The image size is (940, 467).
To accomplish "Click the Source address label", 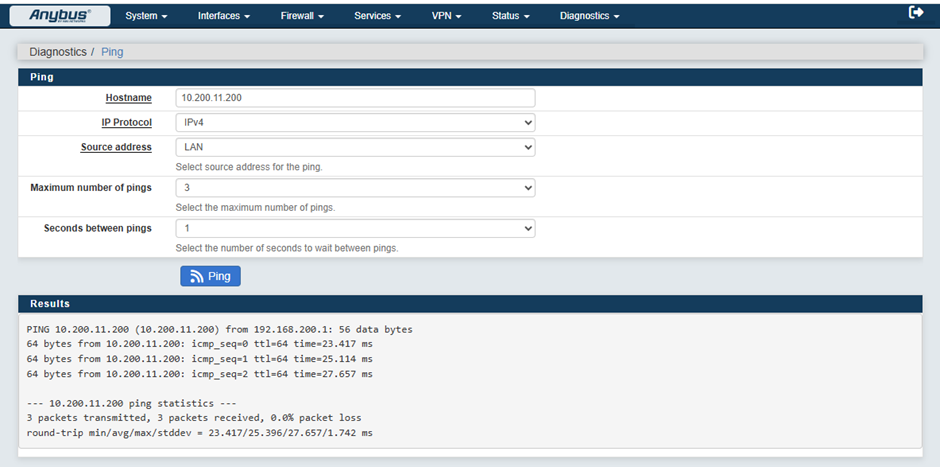I will click(x=116, y=147).
